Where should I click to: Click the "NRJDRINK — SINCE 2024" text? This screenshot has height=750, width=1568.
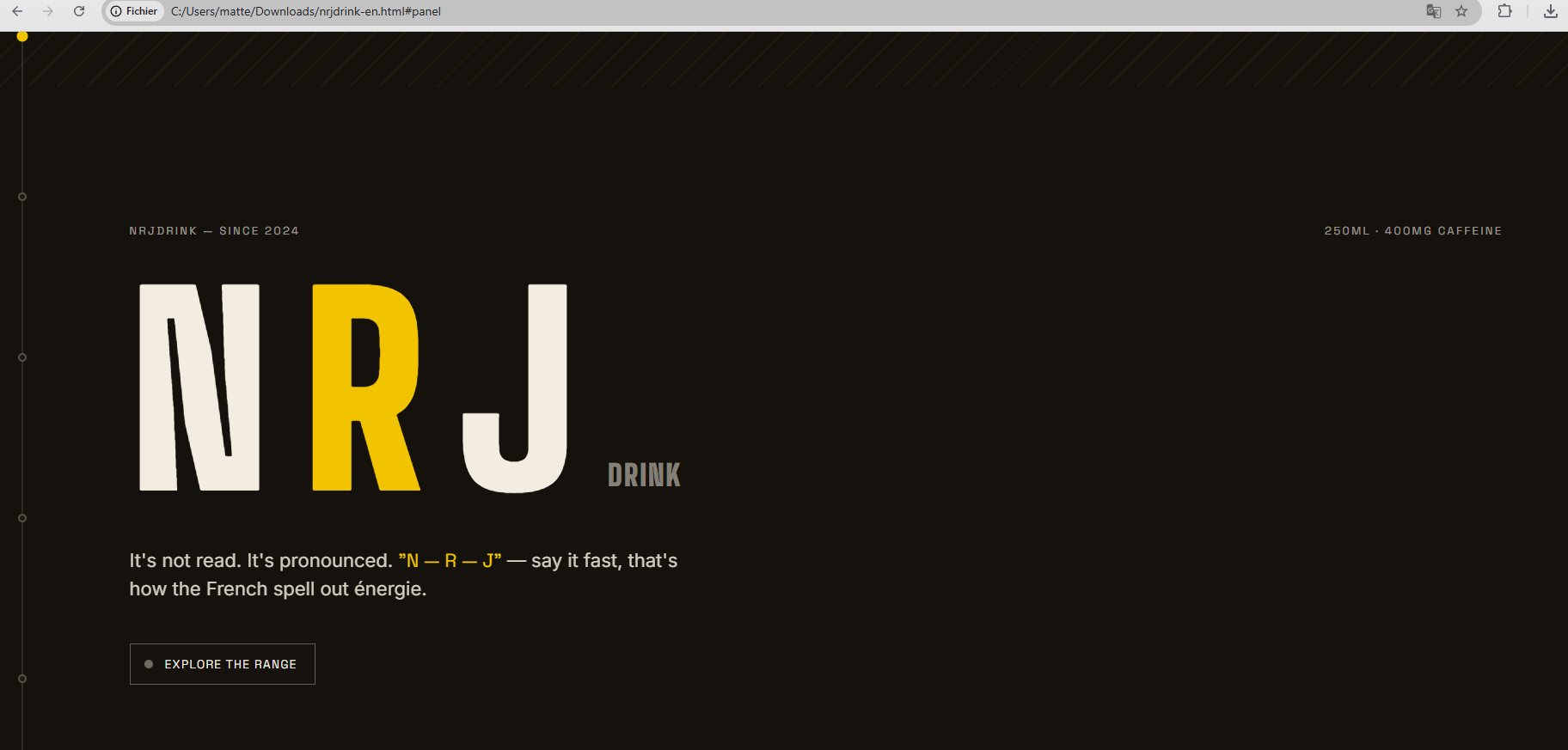tap(214, 231)
